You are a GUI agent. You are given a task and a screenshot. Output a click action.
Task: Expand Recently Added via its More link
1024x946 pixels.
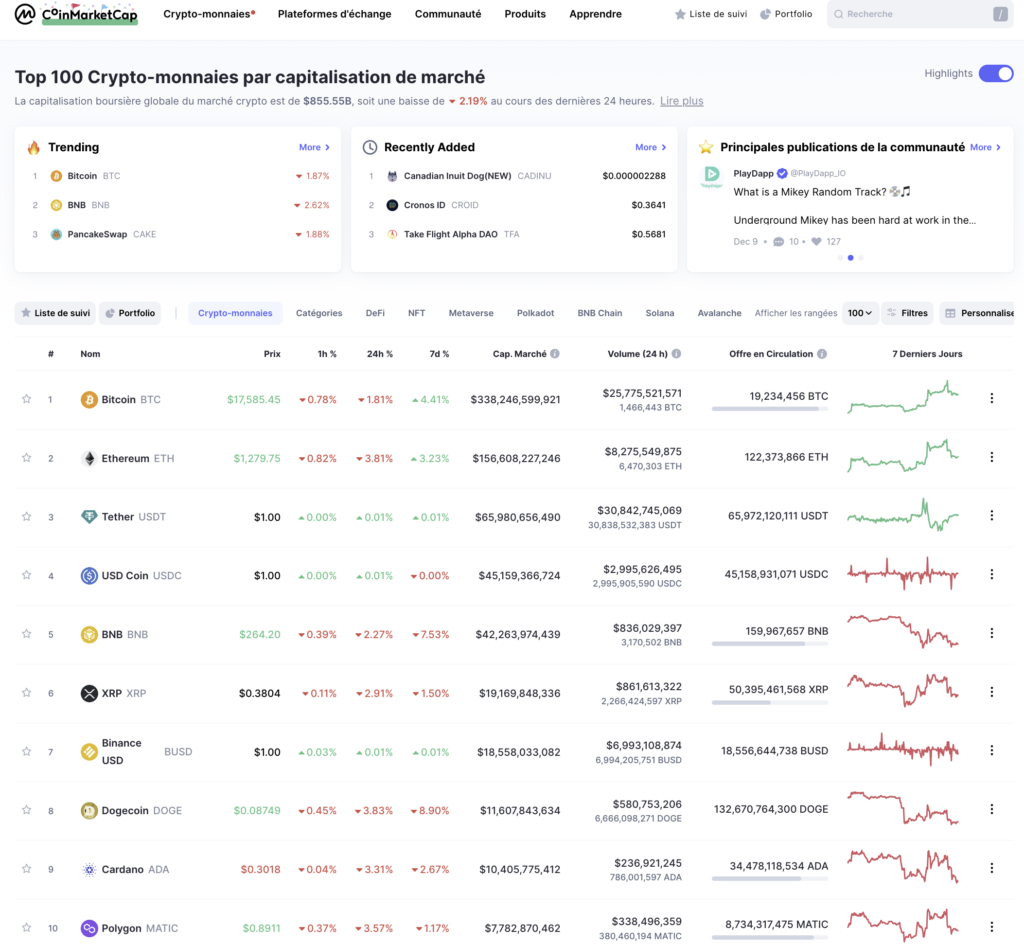(x=650, y=148)
